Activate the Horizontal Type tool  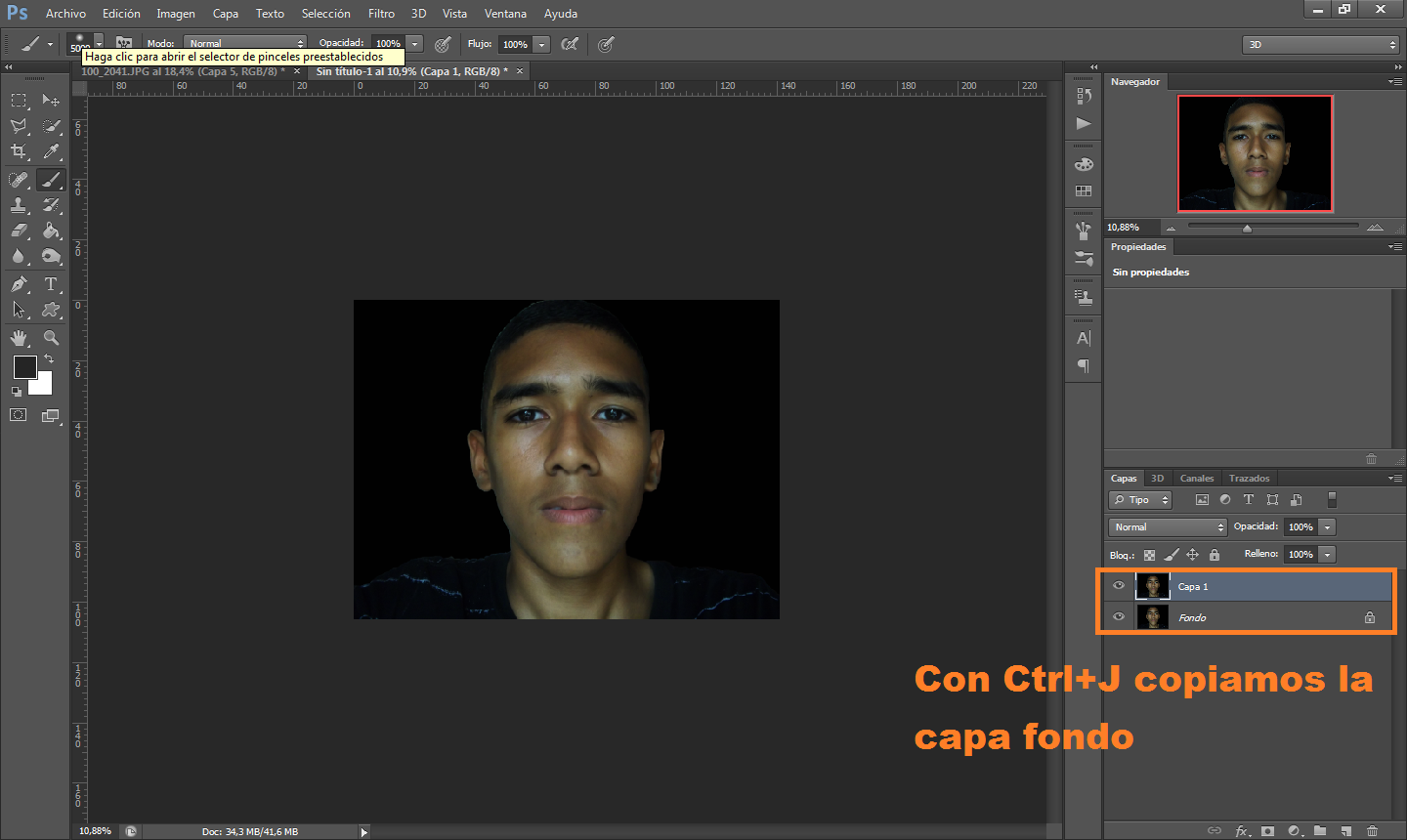tap(51, 284)
